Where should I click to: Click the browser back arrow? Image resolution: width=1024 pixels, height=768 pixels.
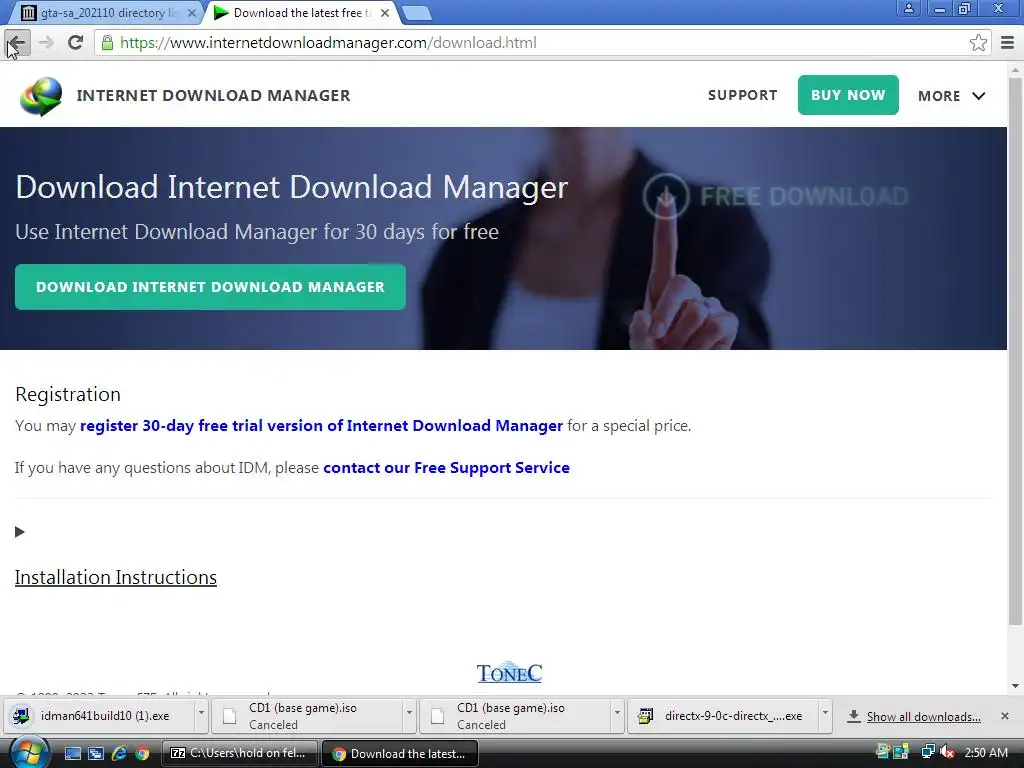[17, 43]
